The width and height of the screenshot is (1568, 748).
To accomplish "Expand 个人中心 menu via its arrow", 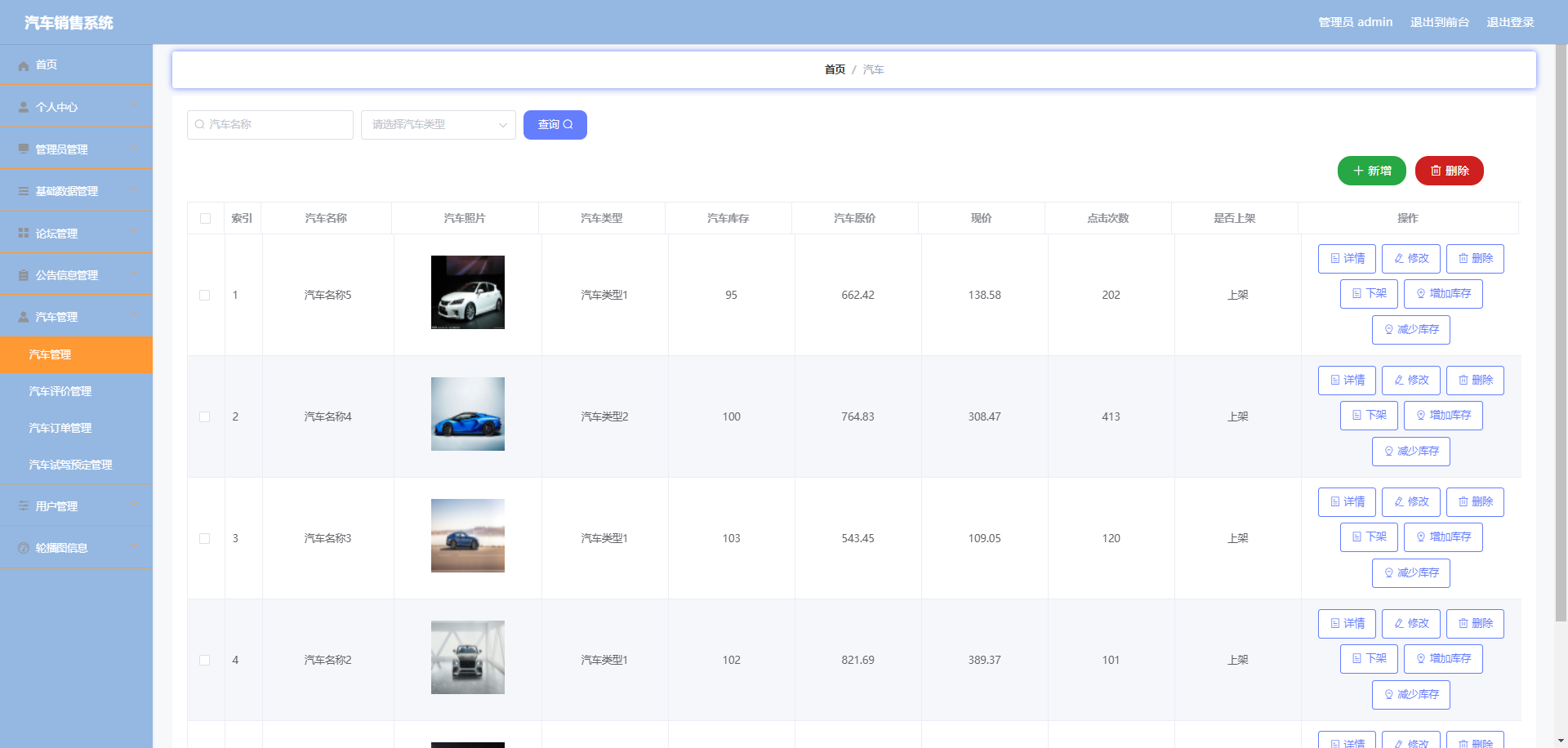I will [134, 106].
